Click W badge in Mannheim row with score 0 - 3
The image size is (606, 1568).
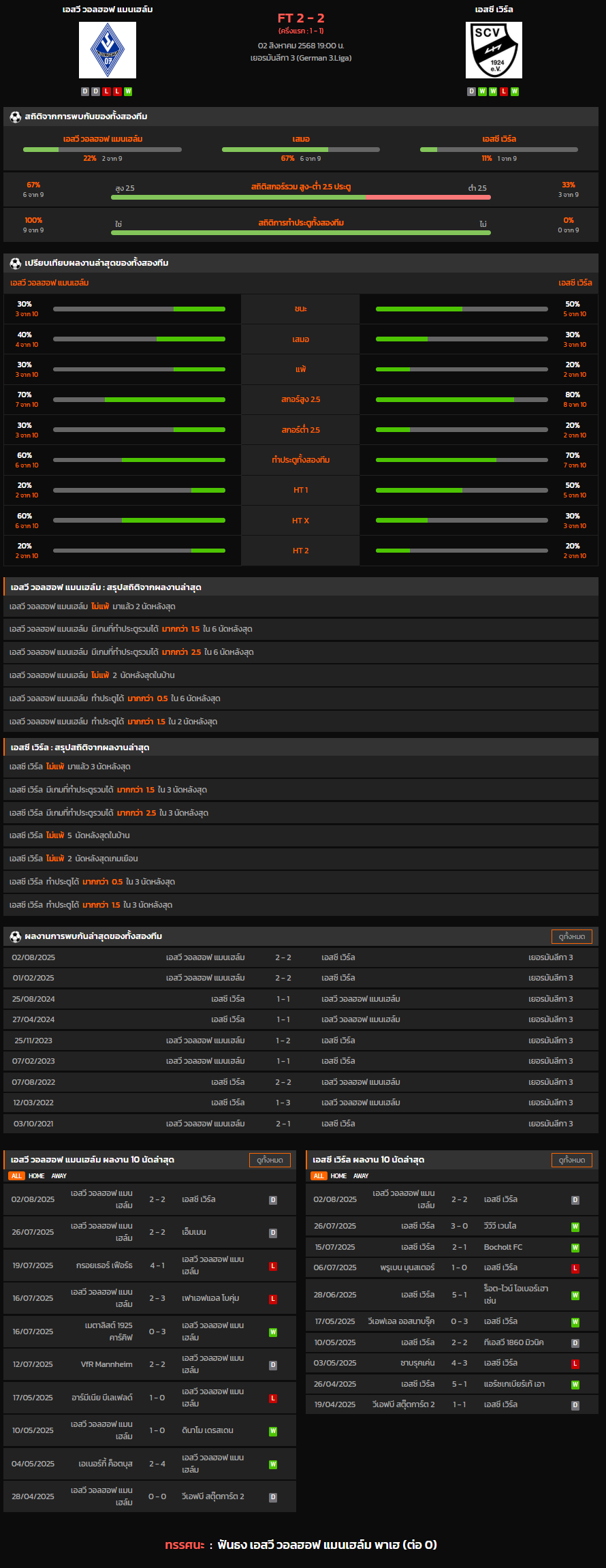point(273,1332)
